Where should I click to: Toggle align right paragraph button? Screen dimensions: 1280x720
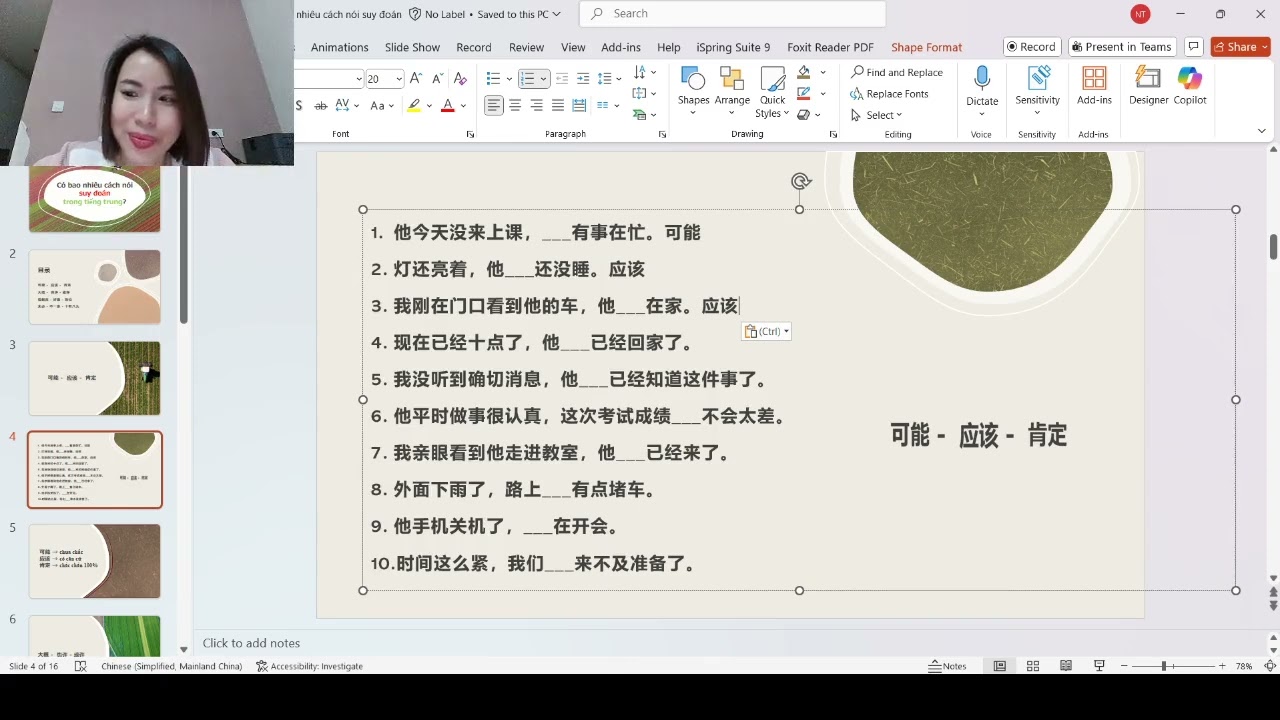(537, 105)
